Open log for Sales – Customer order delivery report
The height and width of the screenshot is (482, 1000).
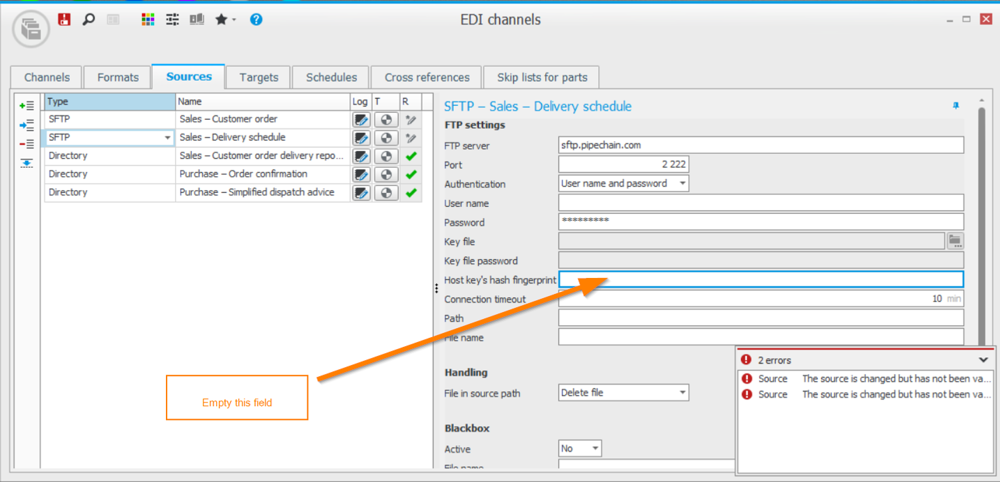click(362, 156)
